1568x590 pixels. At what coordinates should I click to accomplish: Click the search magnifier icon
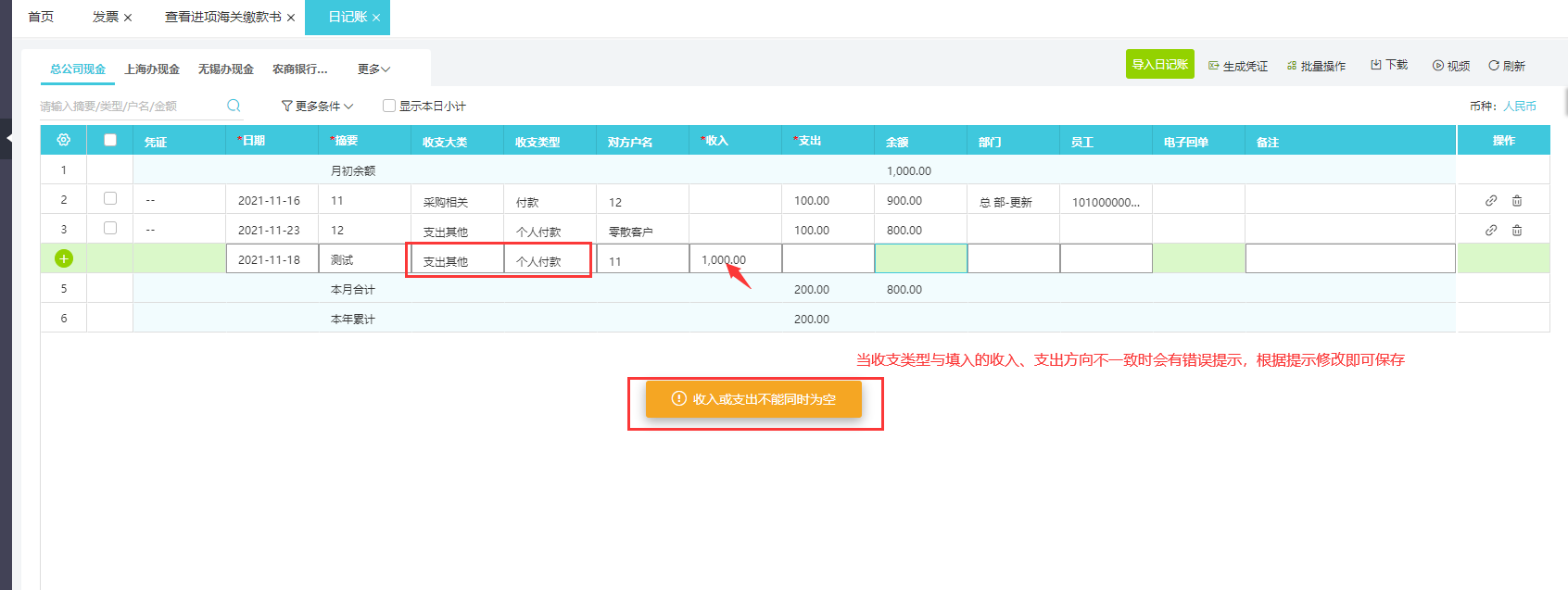pos(234,106)
